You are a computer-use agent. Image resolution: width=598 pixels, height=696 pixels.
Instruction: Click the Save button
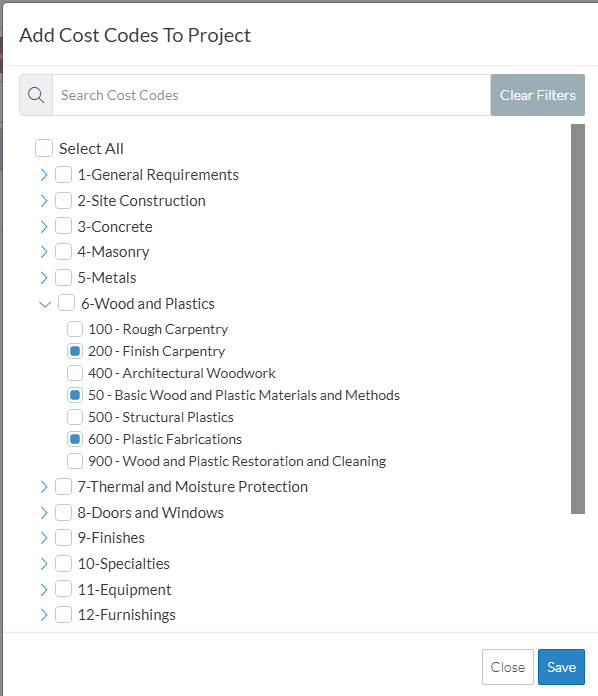coord(561,667)
